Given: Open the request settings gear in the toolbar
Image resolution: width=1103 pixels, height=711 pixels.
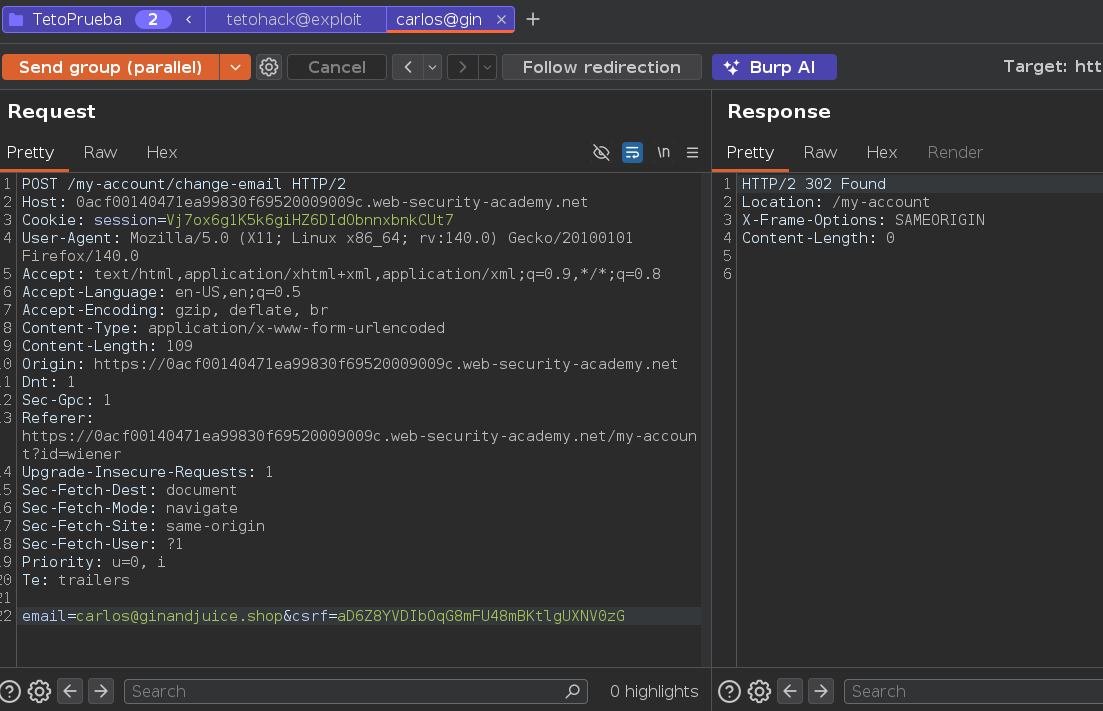Looking at the screenshot, I should [x=269, y=68].
